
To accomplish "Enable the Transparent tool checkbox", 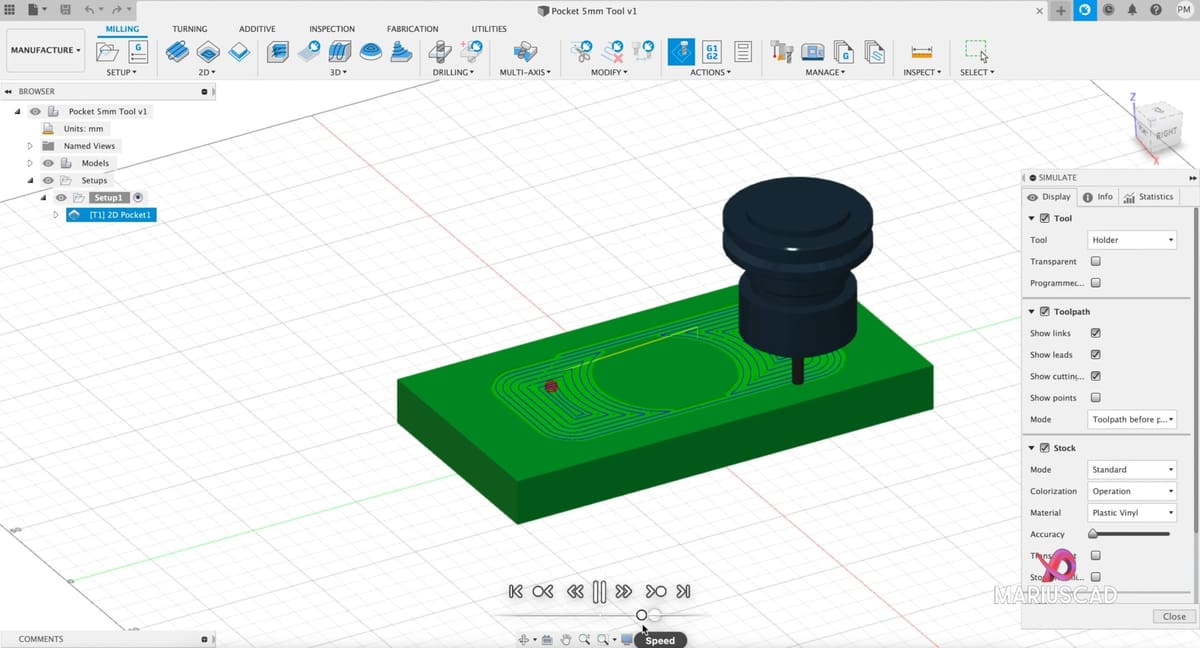I will point(1095,261).
